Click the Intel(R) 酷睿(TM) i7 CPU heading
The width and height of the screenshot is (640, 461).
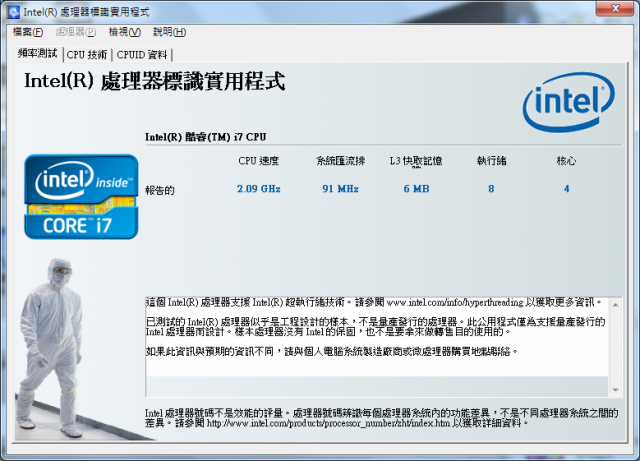click(x=206, y=137)
